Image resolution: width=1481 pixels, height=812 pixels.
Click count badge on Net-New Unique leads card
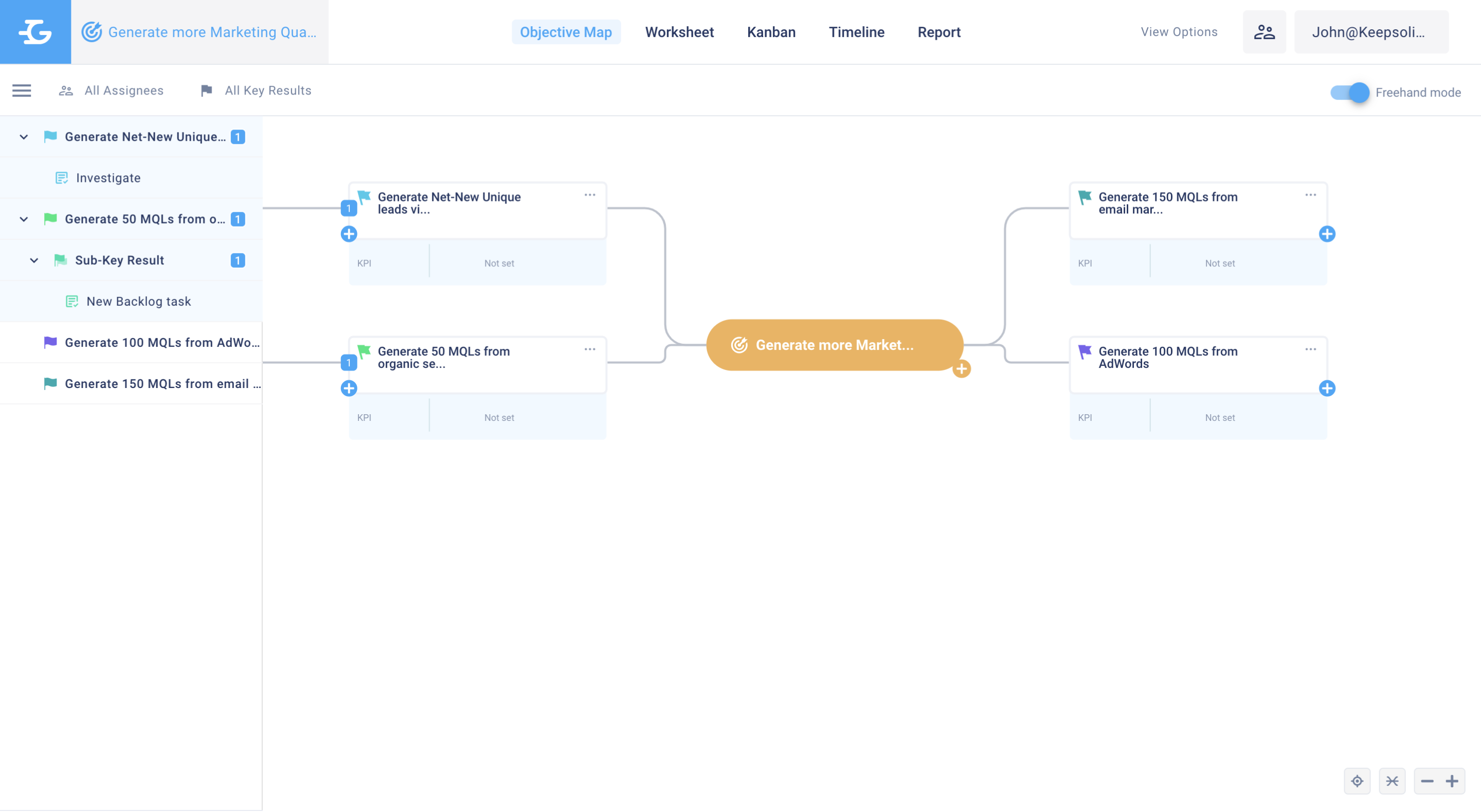tap(349, 208)
